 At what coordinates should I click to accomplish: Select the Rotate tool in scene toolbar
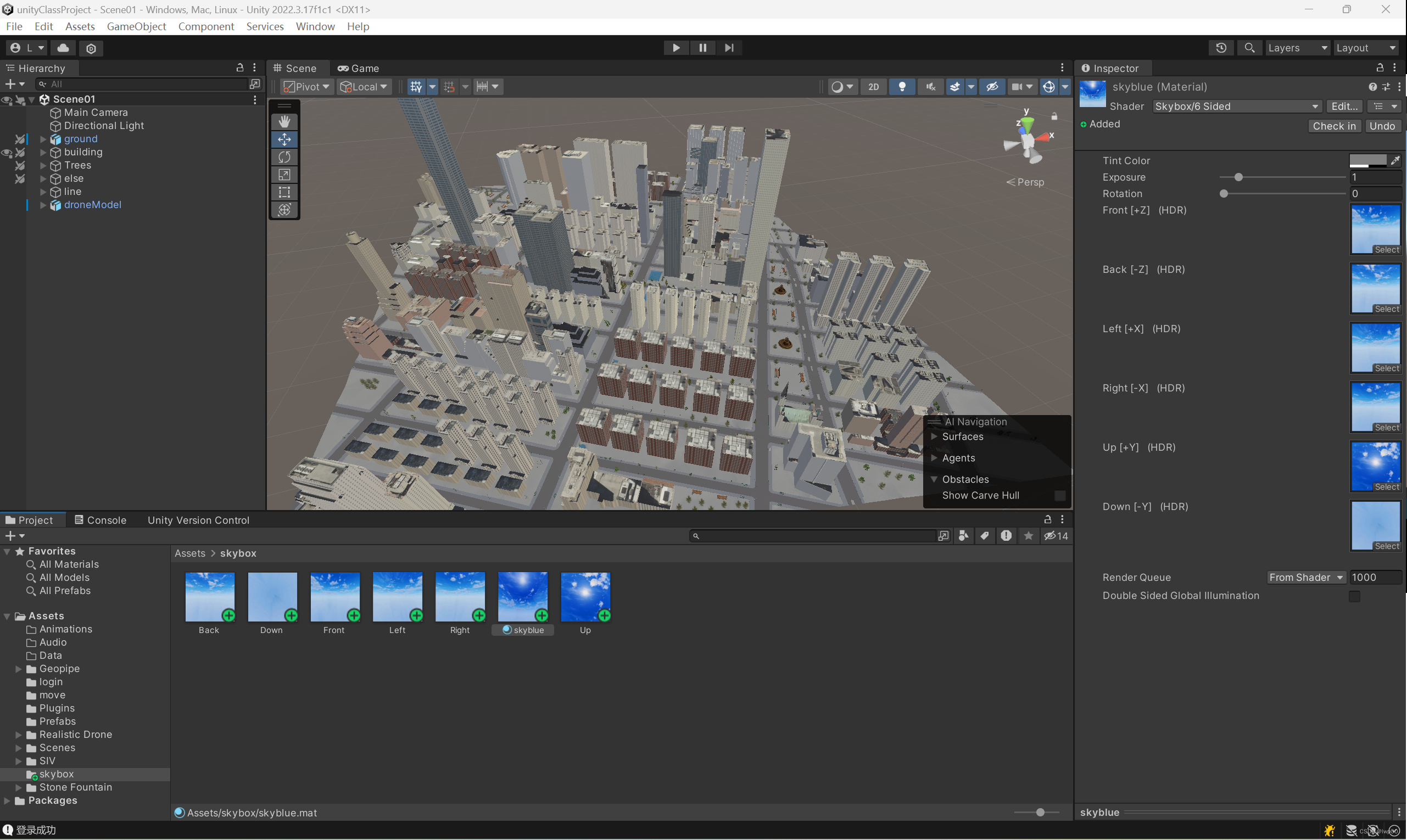284,157
